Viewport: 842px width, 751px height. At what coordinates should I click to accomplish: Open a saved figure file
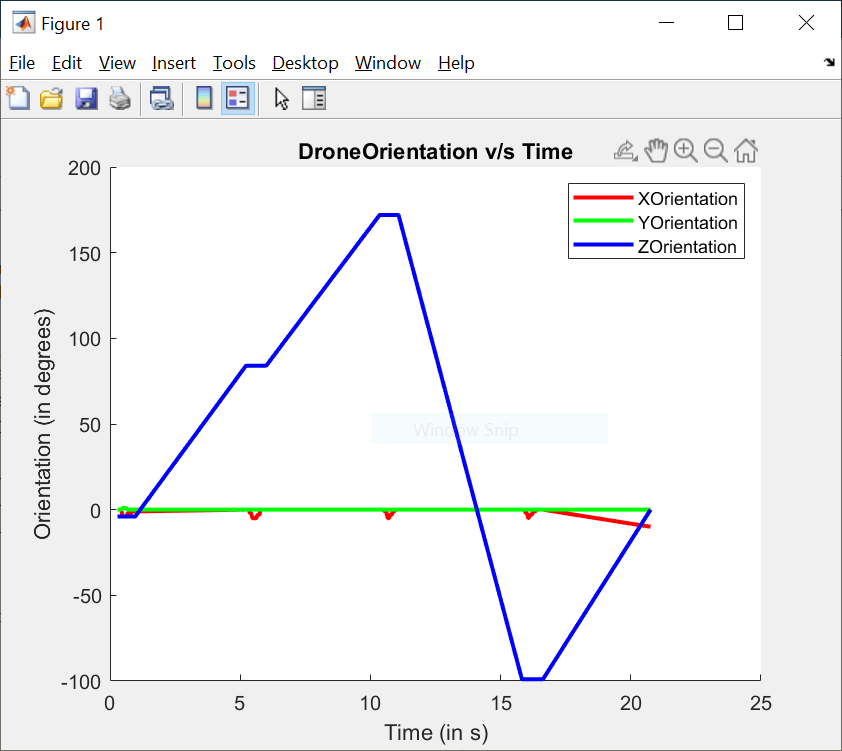(50, 98)
